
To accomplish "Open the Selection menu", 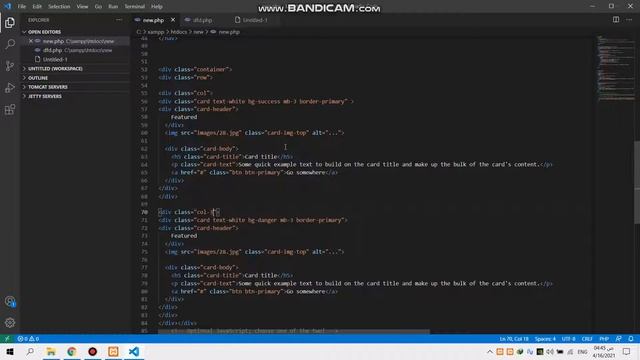I will pyautogui.click(x=59, y=7).
